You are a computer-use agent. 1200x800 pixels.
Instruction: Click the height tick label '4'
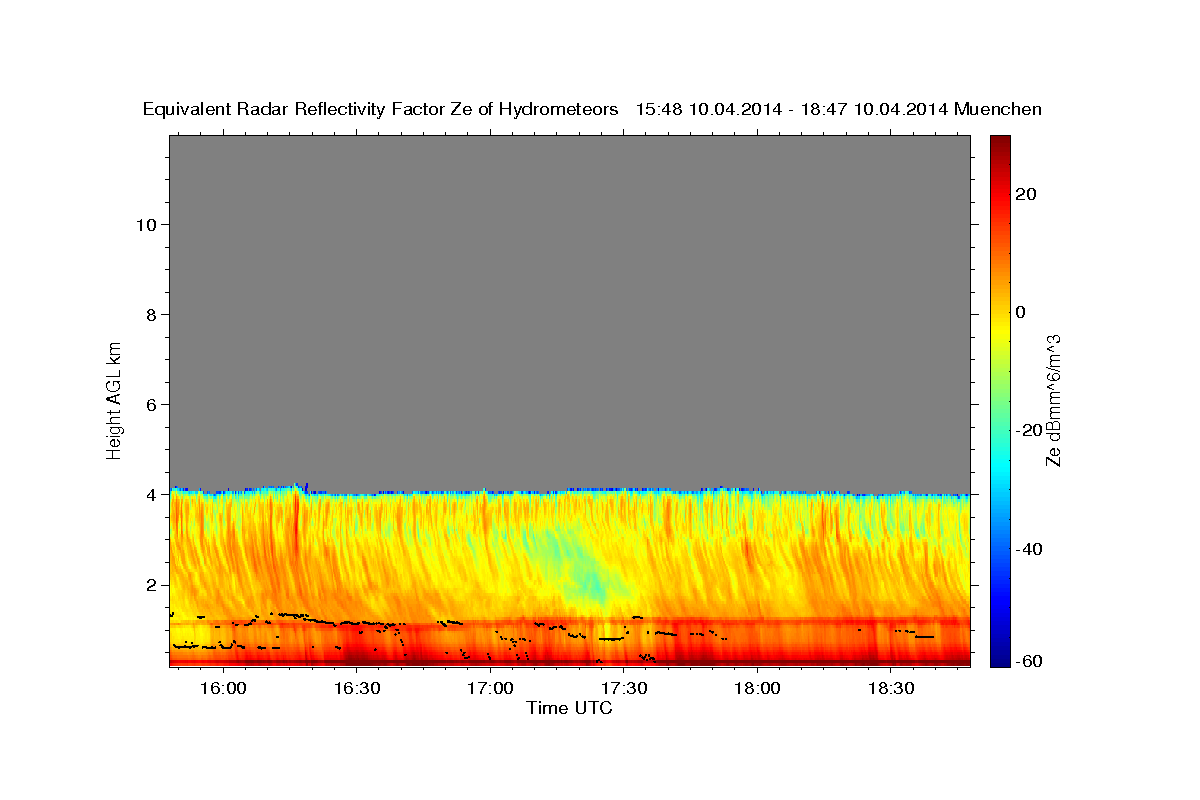pos(151,494)
